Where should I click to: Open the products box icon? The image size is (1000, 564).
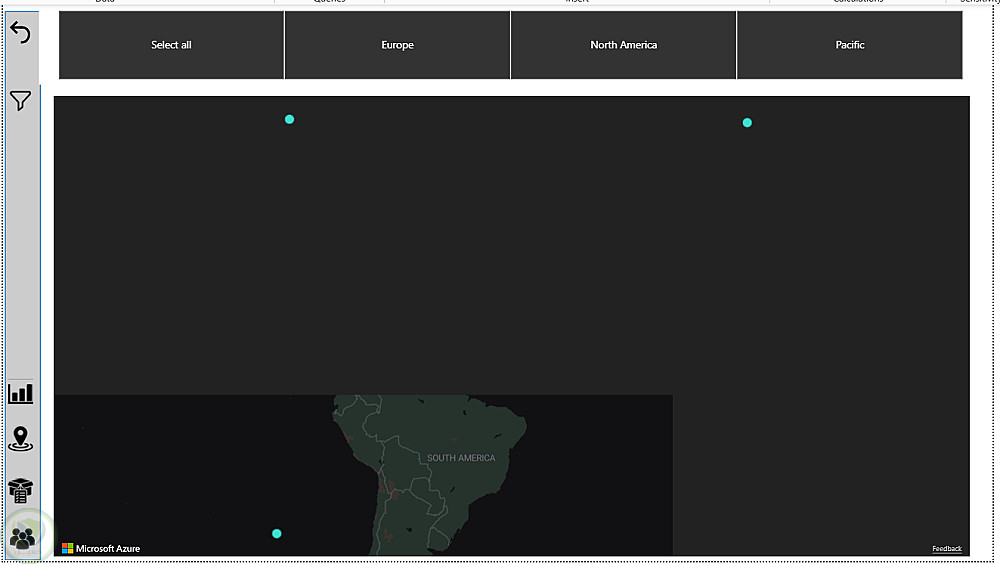[x=20, y=490]
